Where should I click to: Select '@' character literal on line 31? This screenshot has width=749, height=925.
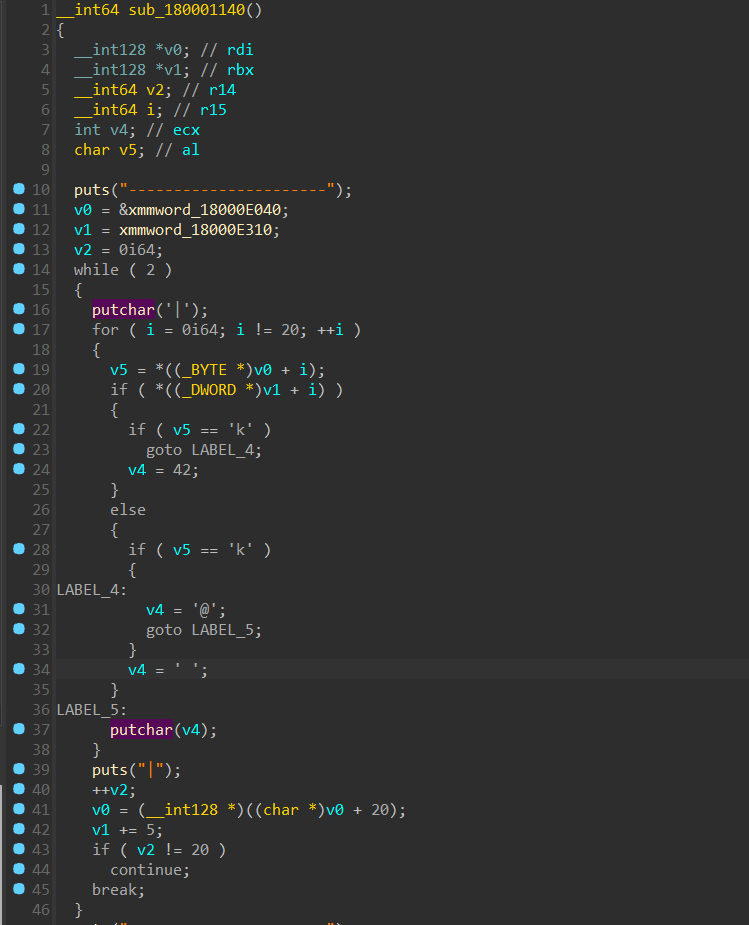click(205, 610)
